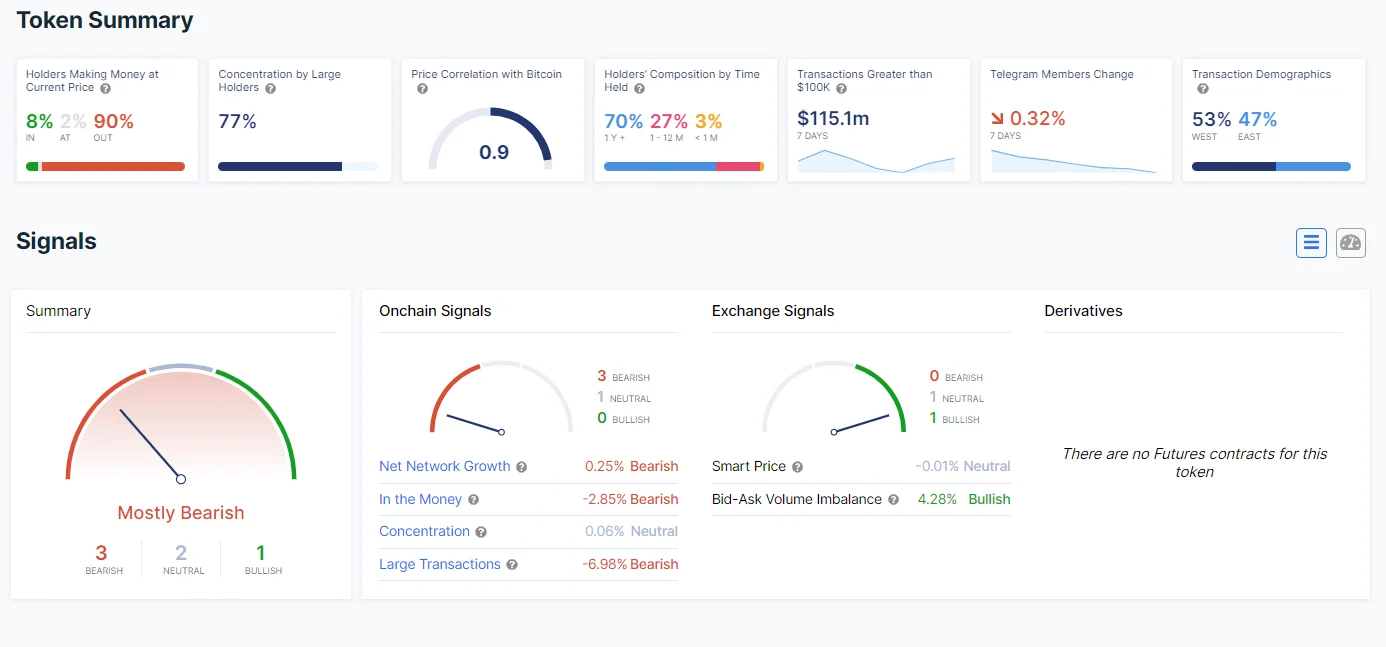Click the Telegram Members Change sparkline chart
The image size is (1386, 647).
click(x=1073, y=162)
